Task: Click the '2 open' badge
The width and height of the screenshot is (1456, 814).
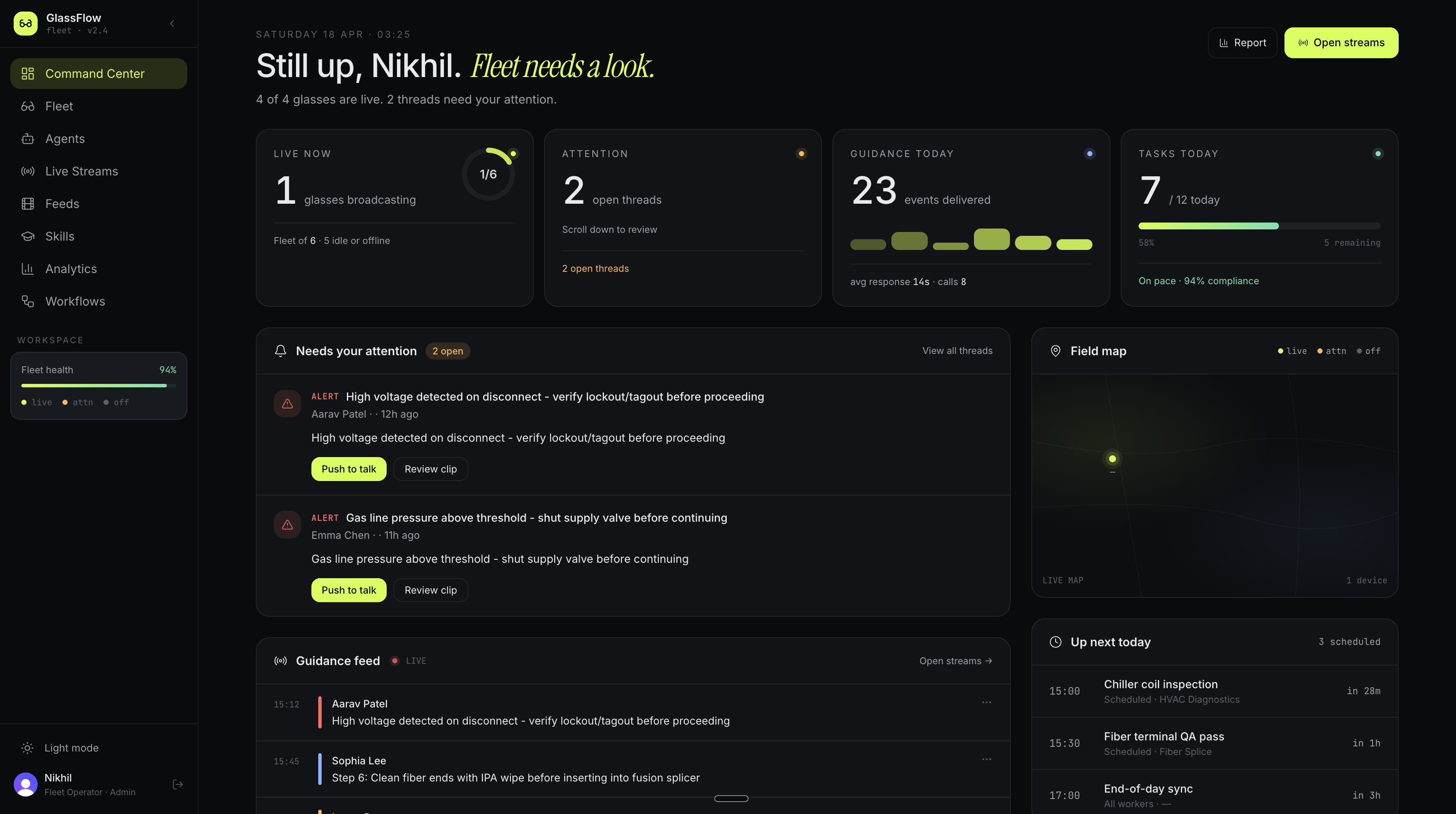Action: tap(448, 351)
